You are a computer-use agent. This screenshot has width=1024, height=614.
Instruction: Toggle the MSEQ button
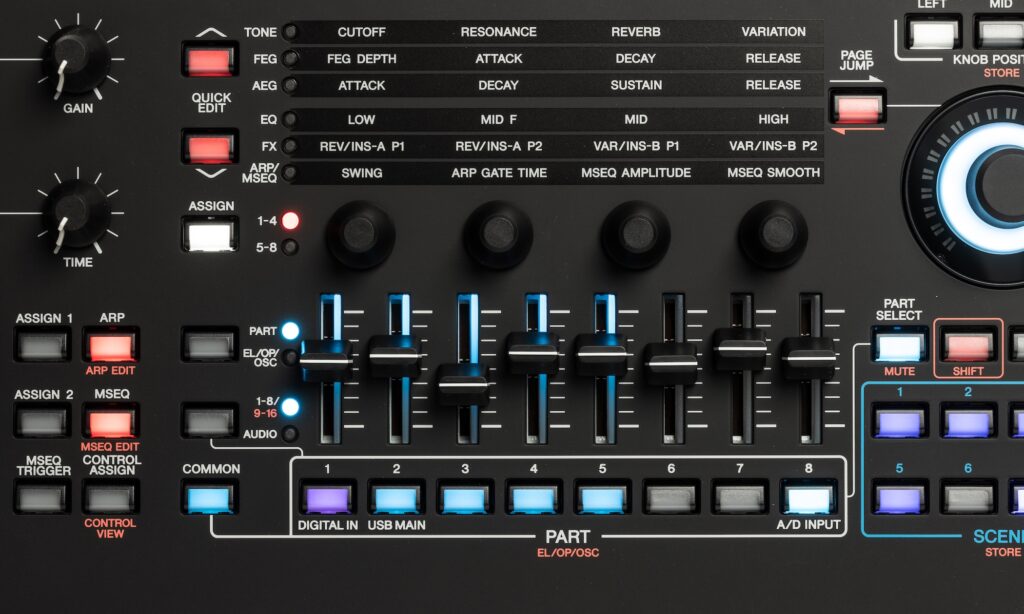click(x=111, y=422)
